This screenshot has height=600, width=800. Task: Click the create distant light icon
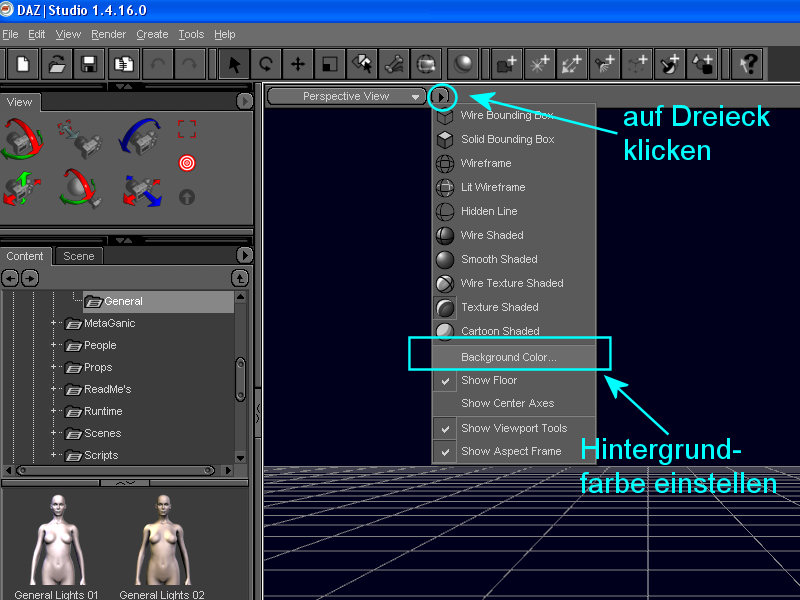click(572, 64)
